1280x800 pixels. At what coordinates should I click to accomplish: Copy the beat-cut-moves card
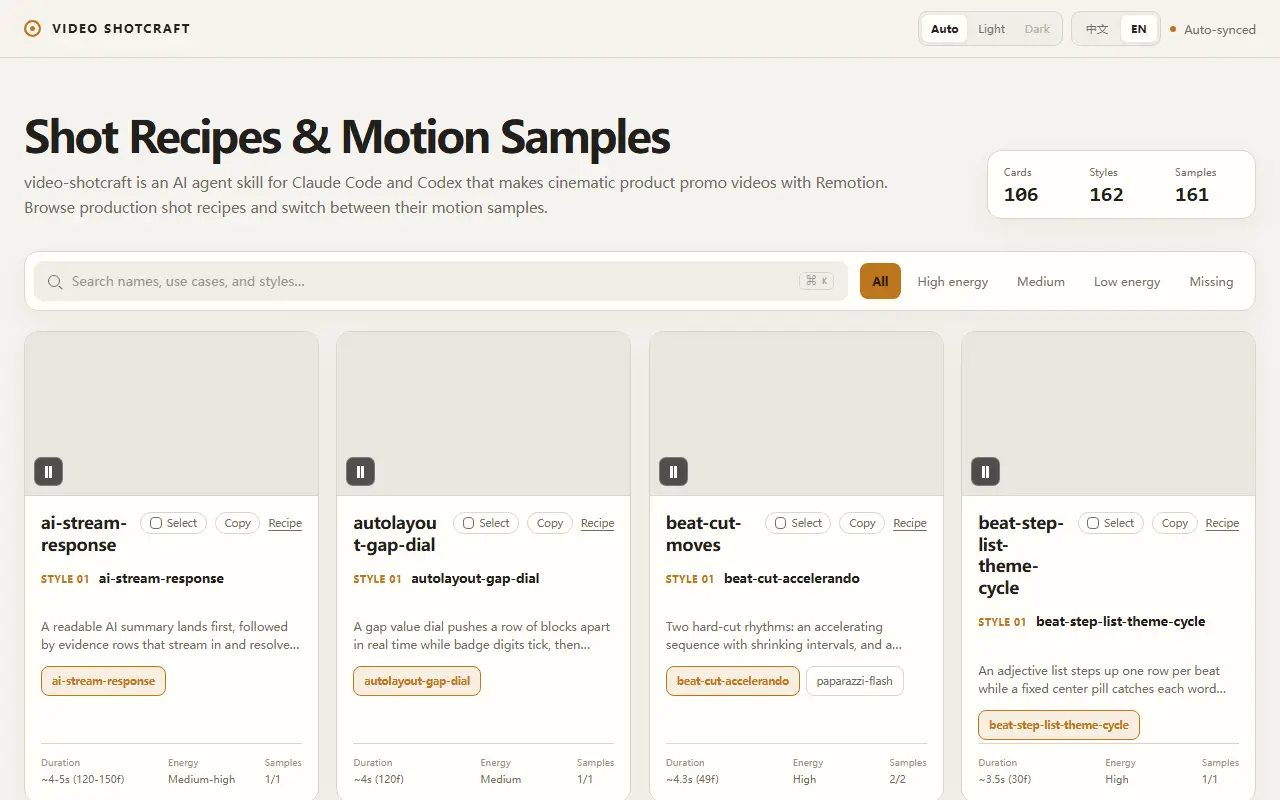pos(862,523)
